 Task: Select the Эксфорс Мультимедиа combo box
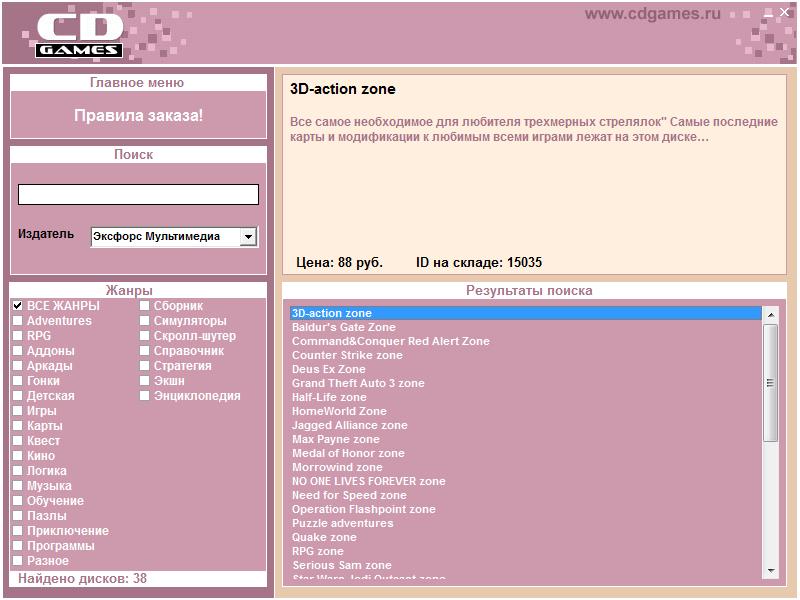click(x=174, y=237)
